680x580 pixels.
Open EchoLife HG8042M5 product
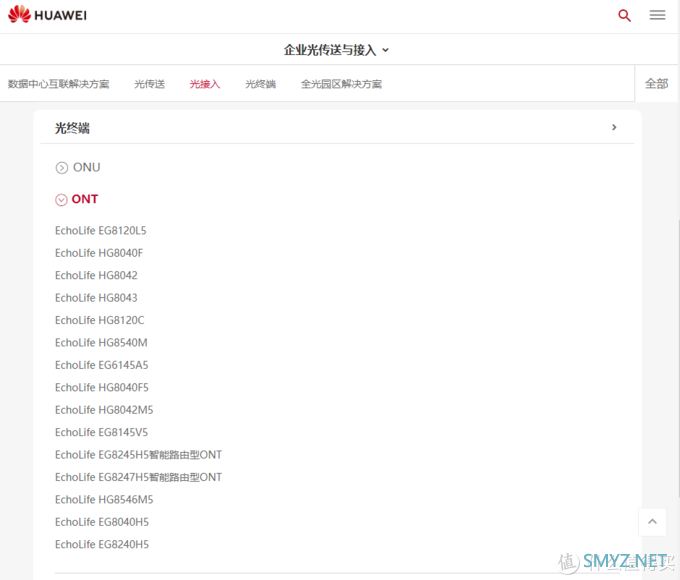click(x=104, y=410)
